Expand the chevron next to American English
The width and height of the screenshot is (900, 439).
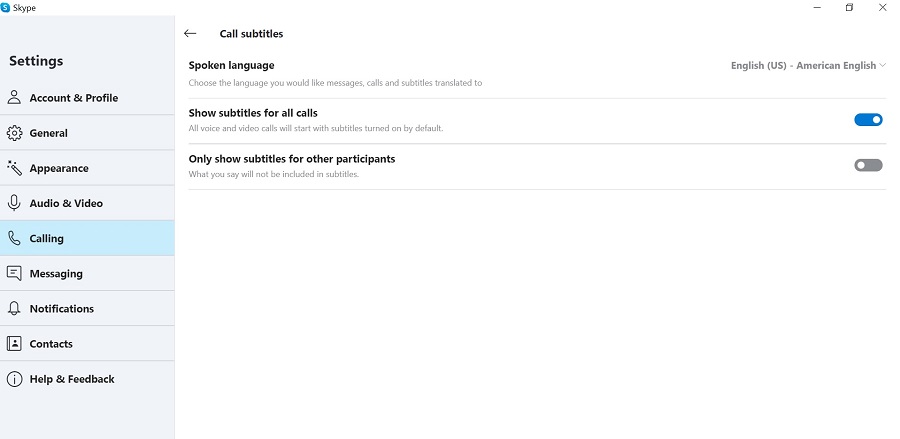click(882, 65)
